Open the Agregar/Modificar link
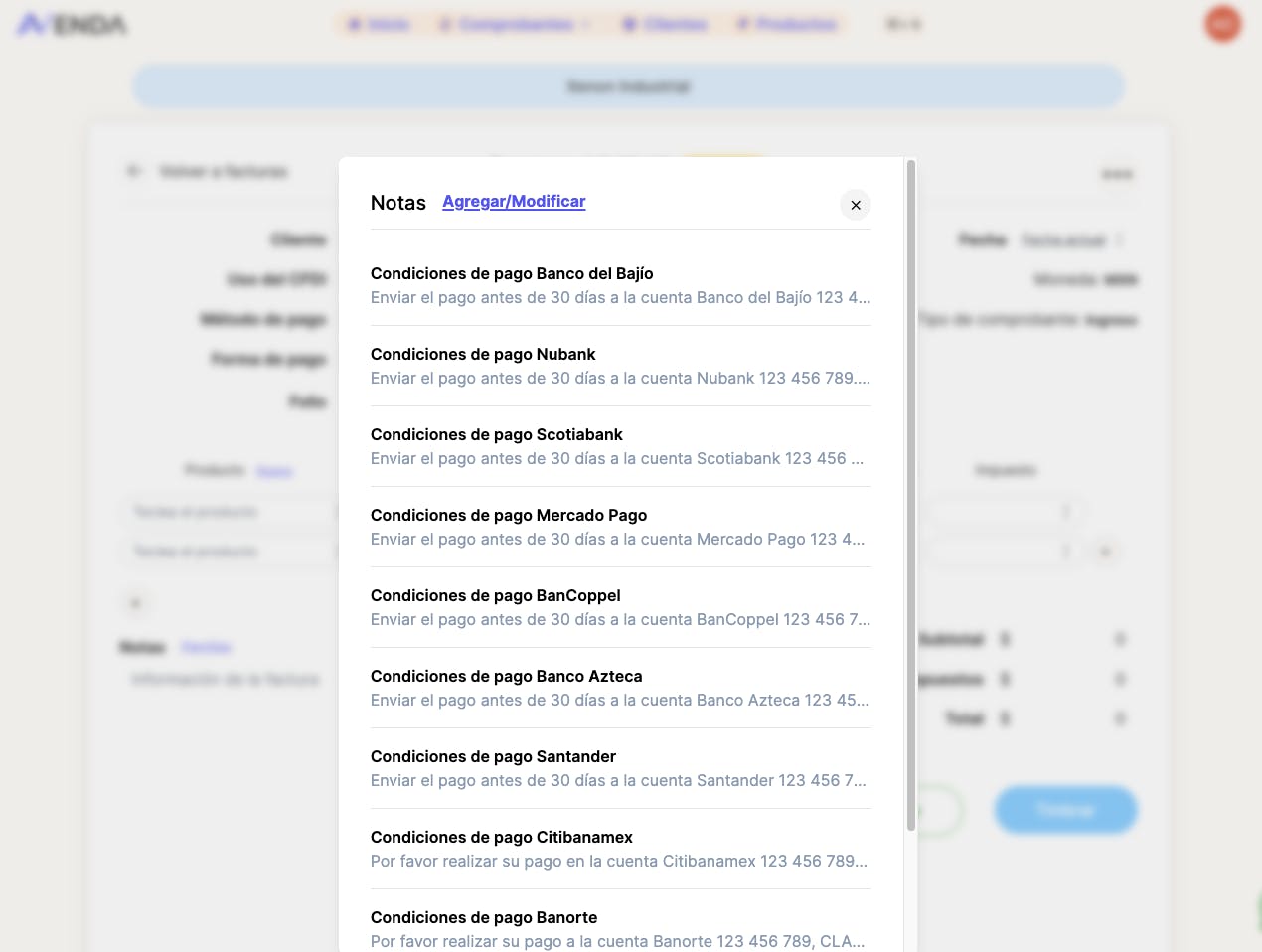 [514, 201]
